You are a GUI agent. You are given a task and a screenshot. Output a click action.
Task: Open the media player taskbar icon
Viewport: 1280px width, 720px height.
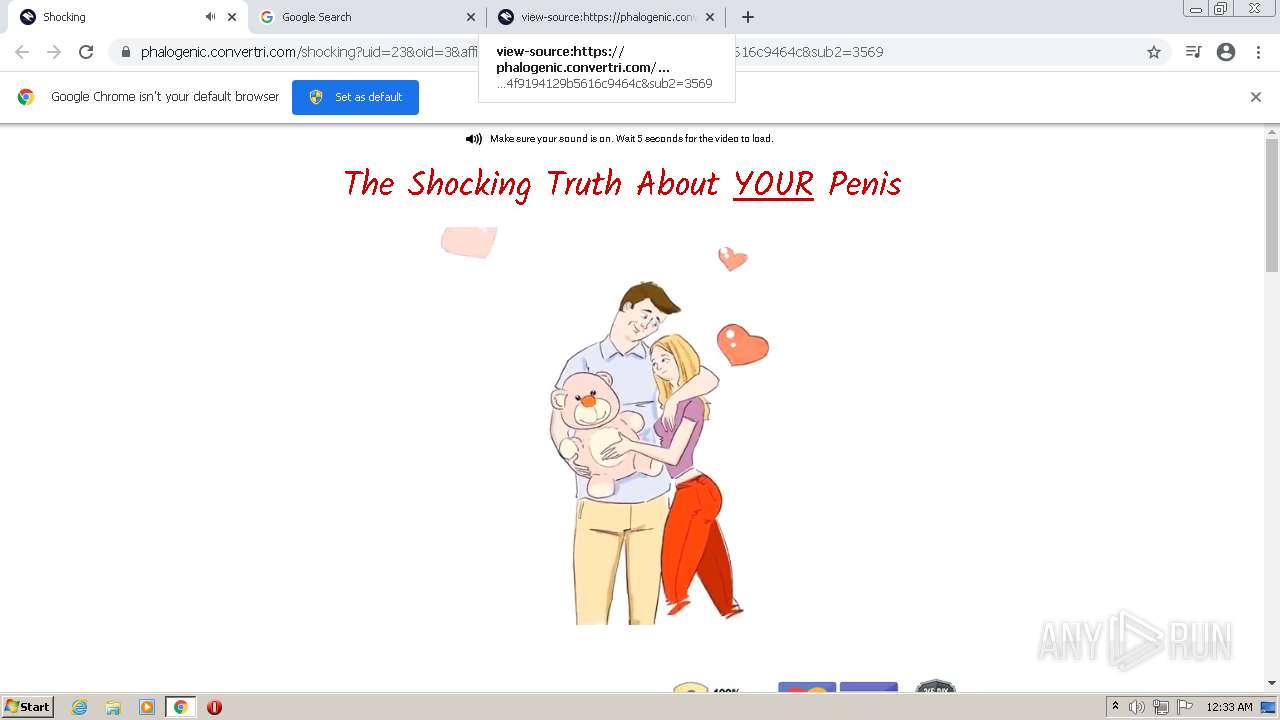pyautogui.click(x=147, y=707)
